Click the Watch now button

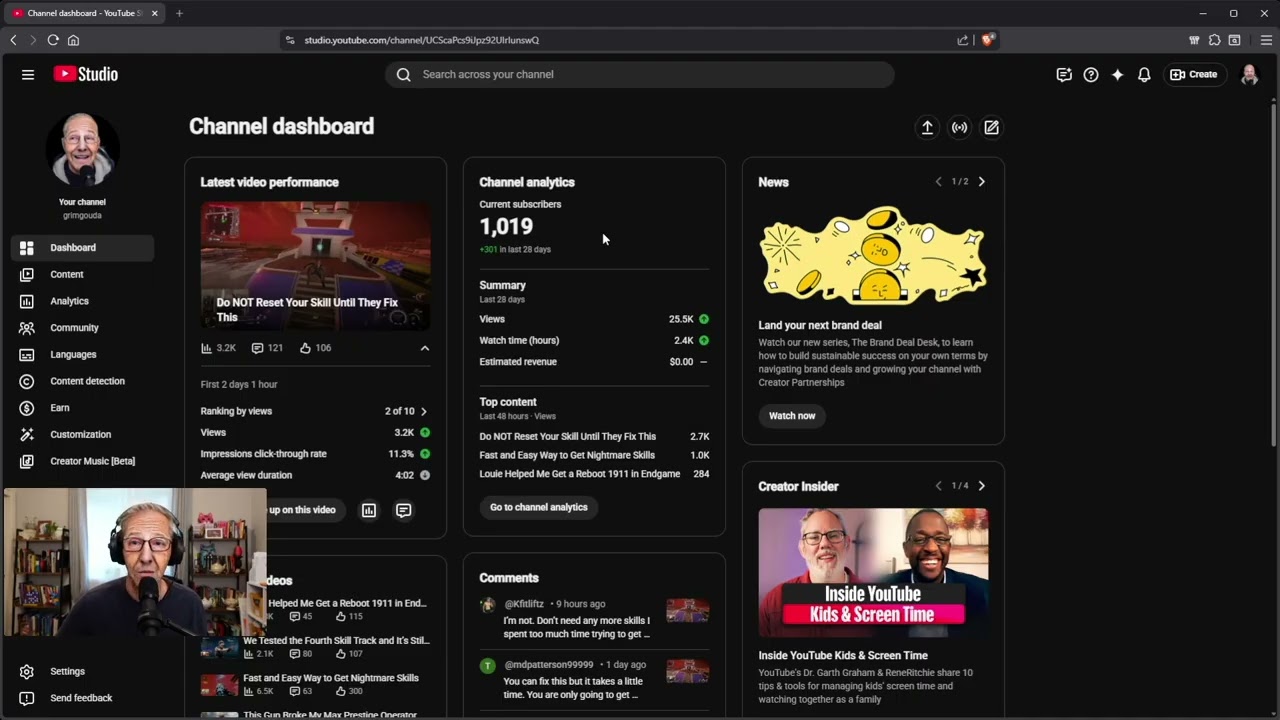(792, 416)
